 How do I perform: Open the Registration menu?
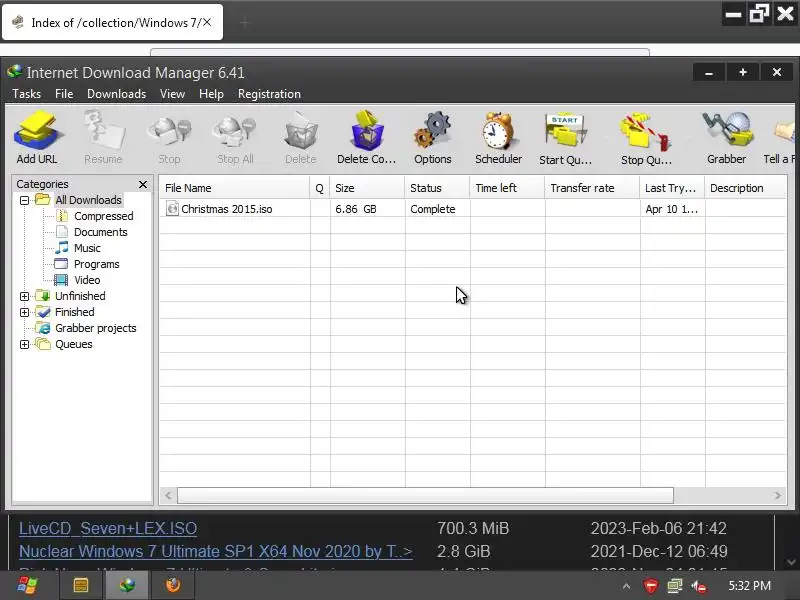click(269, 94)
